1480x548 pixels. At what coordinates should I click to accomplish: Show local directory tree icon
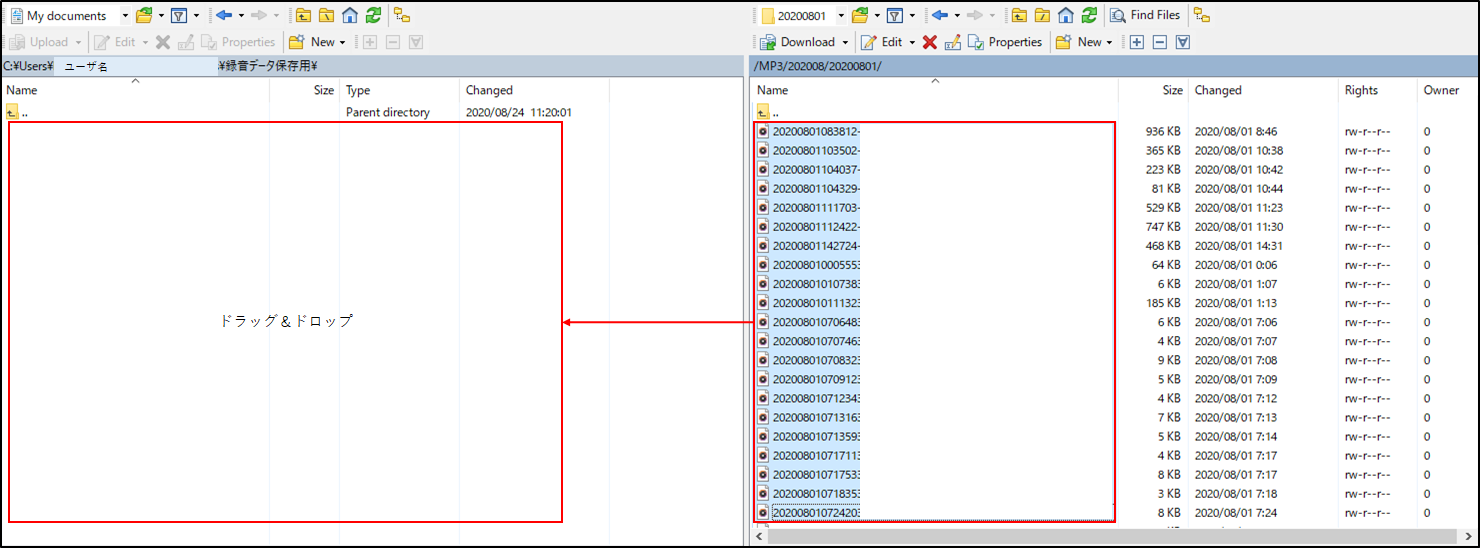click(401, 15)
